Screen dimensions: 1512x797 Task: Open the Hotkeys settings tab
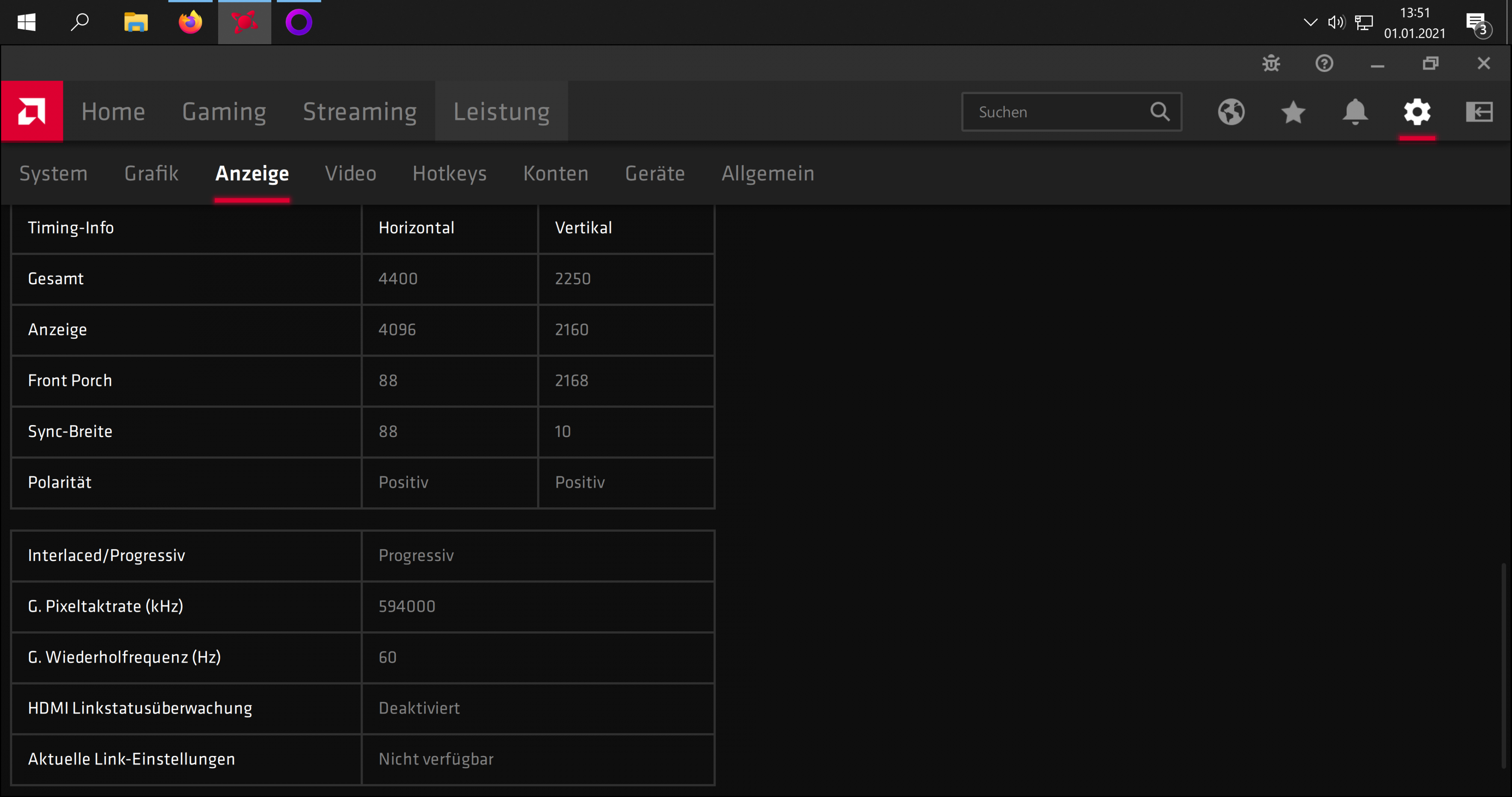[450, 174]
